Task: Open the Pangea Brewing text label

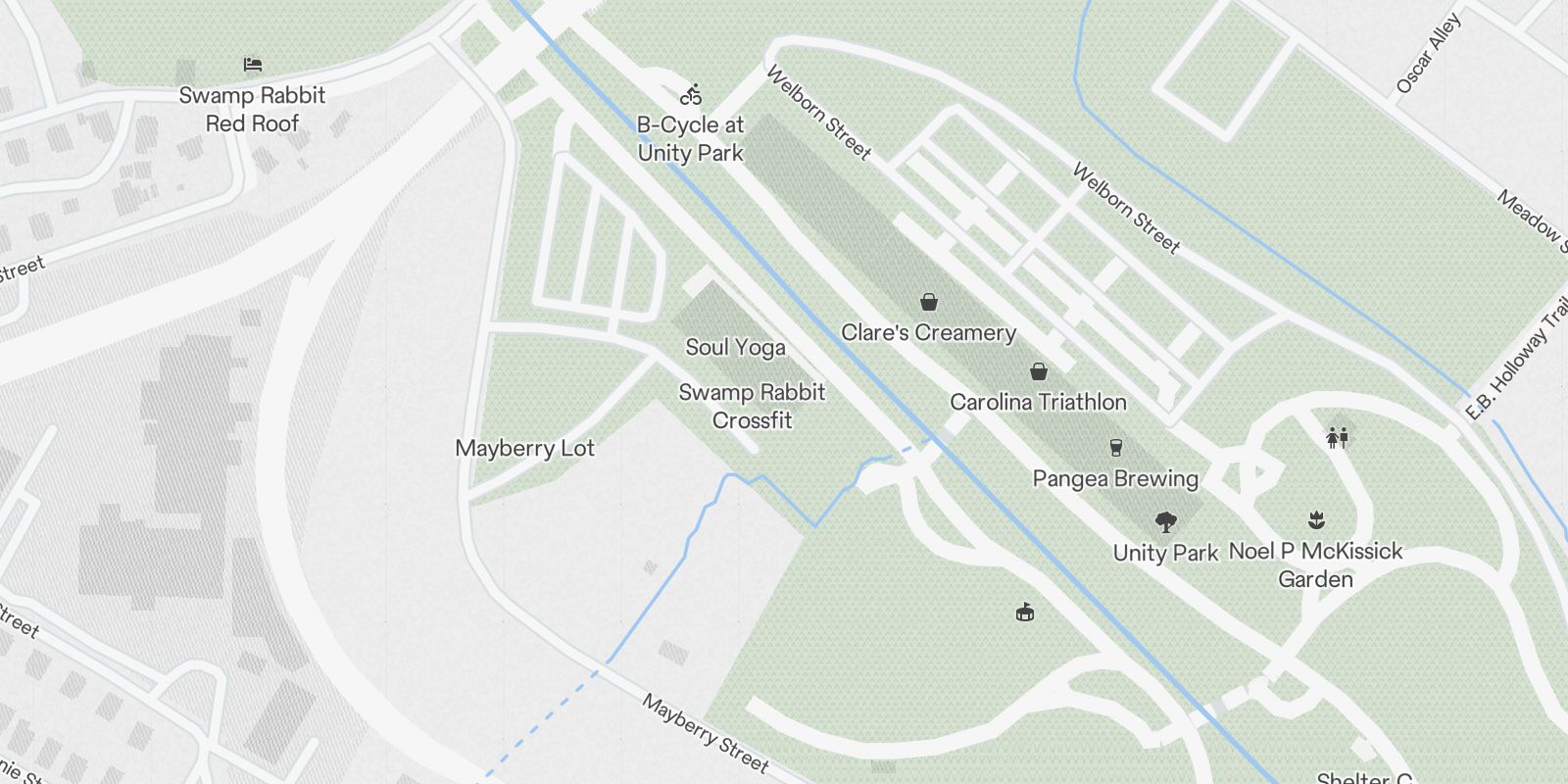Action: [x=1115, y=478]
